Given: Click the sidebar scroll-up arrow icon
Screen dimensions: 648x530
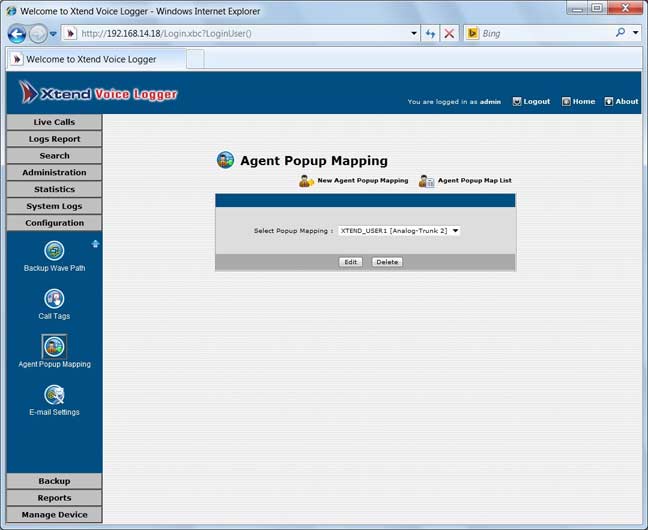Looking at the screenshot, I should pyautogui.click(x=95, y=244).
